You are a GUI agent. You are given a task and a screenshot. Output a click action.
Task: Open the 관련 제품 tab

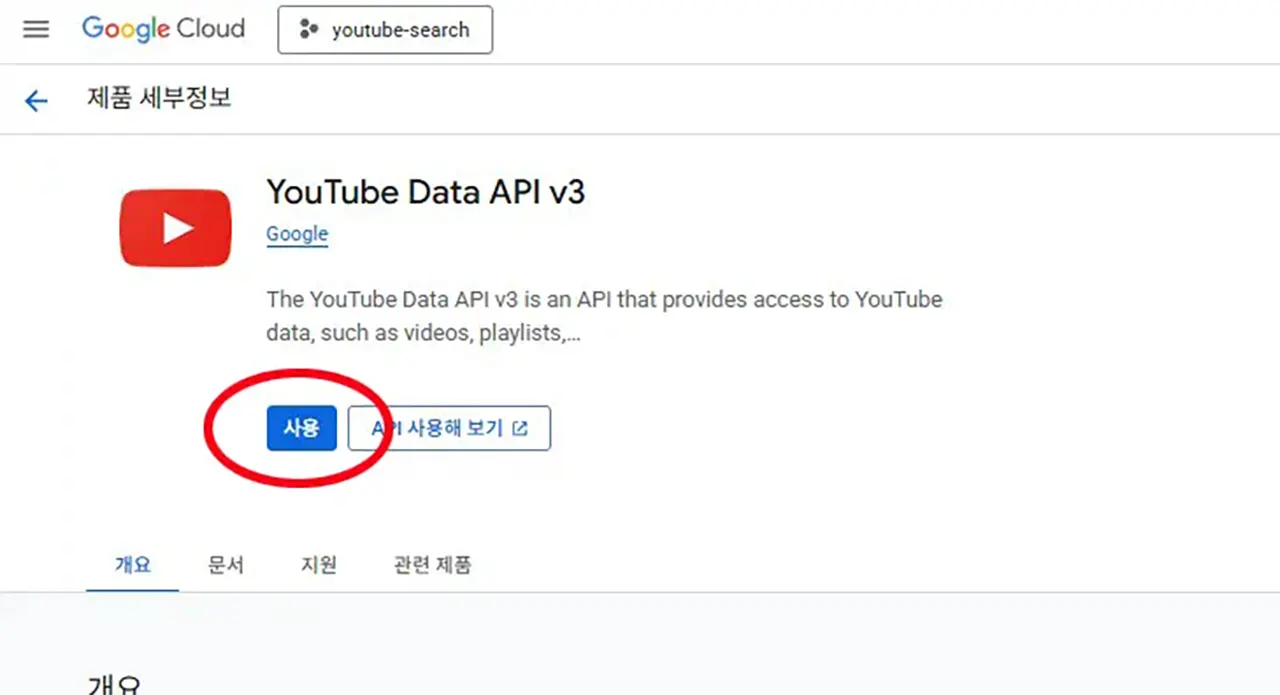click(432, 565)
